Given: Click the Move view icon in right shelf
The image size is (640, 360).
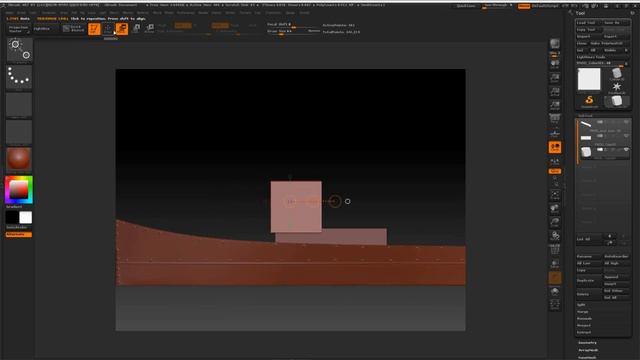Looking at the screenshot, I should 555,209.
